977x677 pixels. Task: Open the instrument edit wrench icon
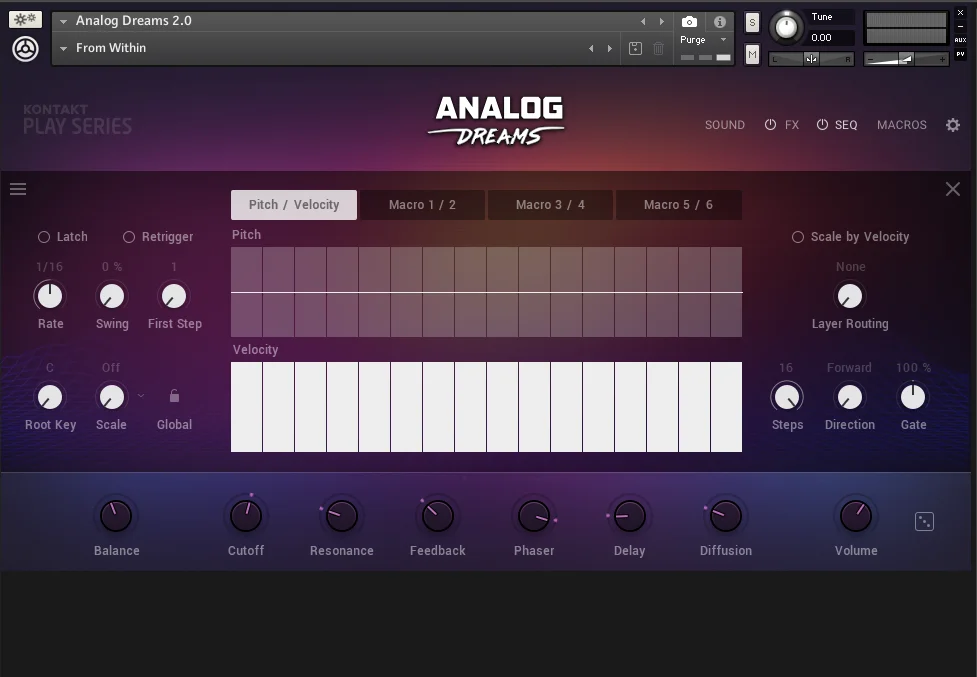click(x=25, y=19)
